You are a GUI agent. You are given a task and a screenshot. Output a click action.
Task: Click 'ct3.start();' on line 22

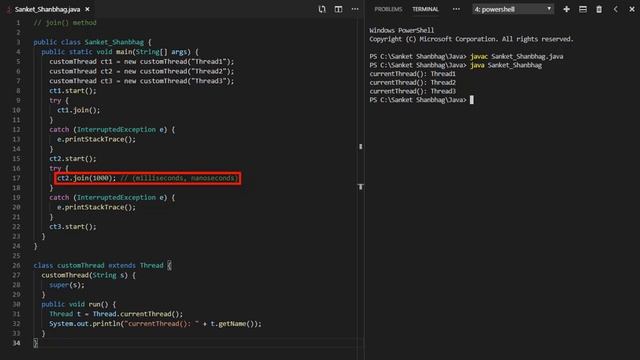[x=73, y=227]
